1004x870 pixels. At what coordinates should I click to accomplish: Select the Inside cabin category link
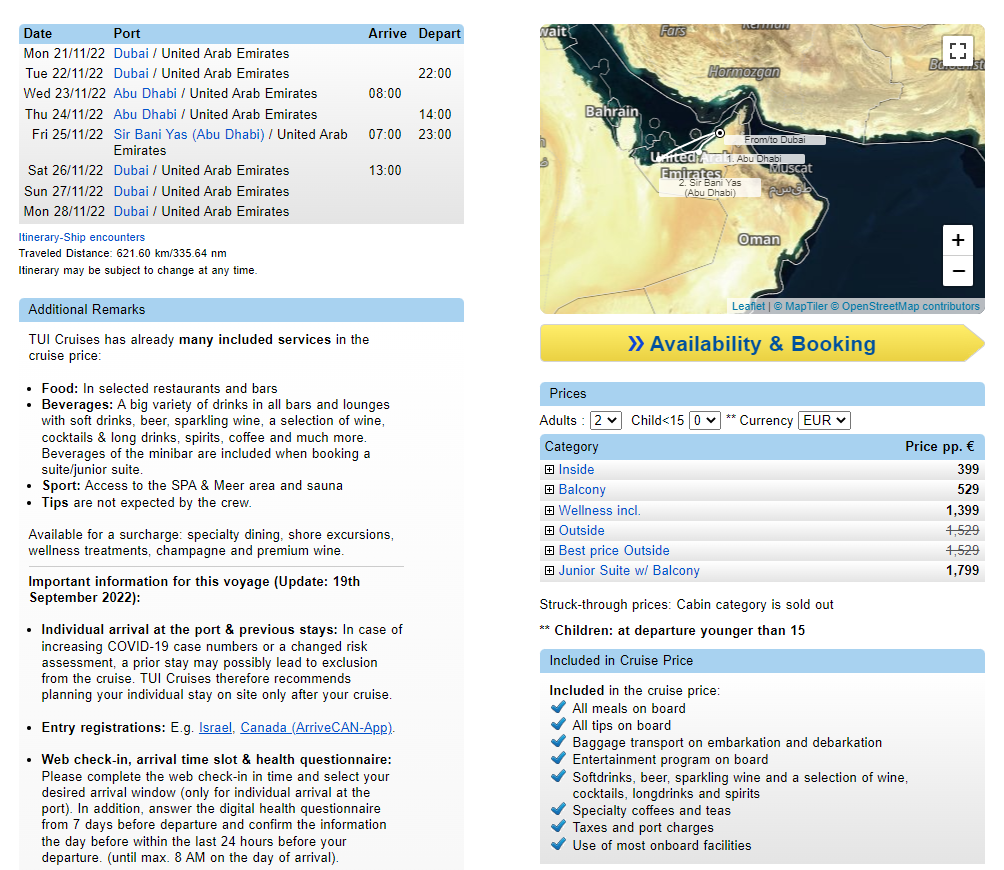[576, 469]
